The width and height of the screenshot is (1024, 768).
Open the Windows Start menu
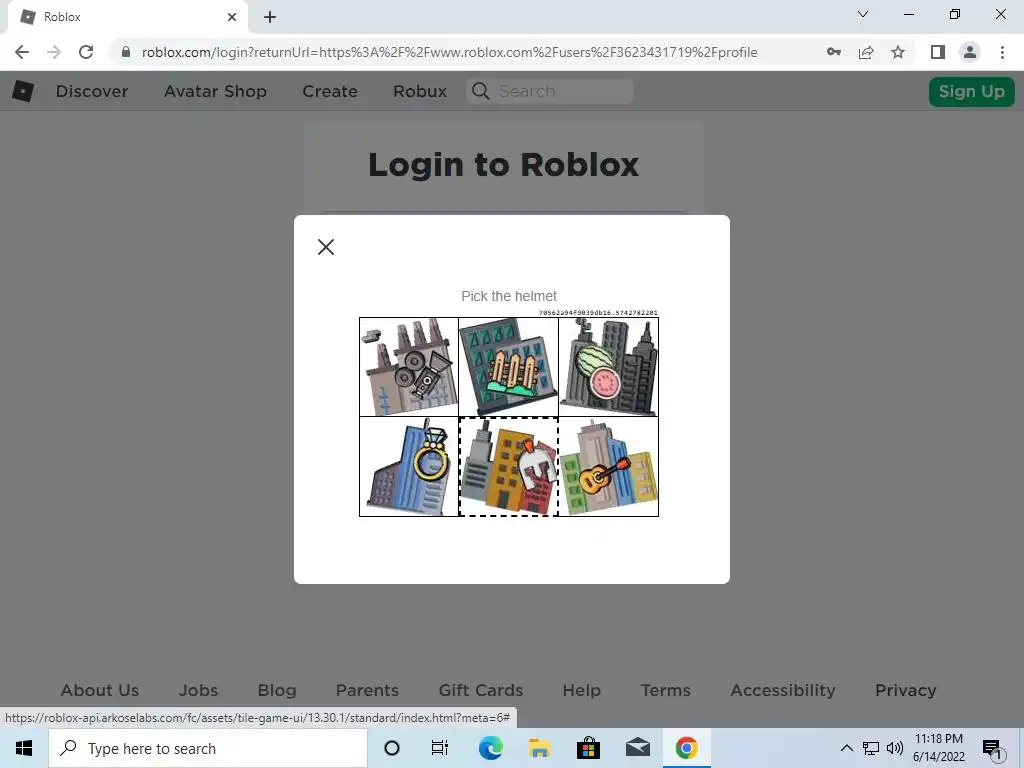(x=24, y=748)
